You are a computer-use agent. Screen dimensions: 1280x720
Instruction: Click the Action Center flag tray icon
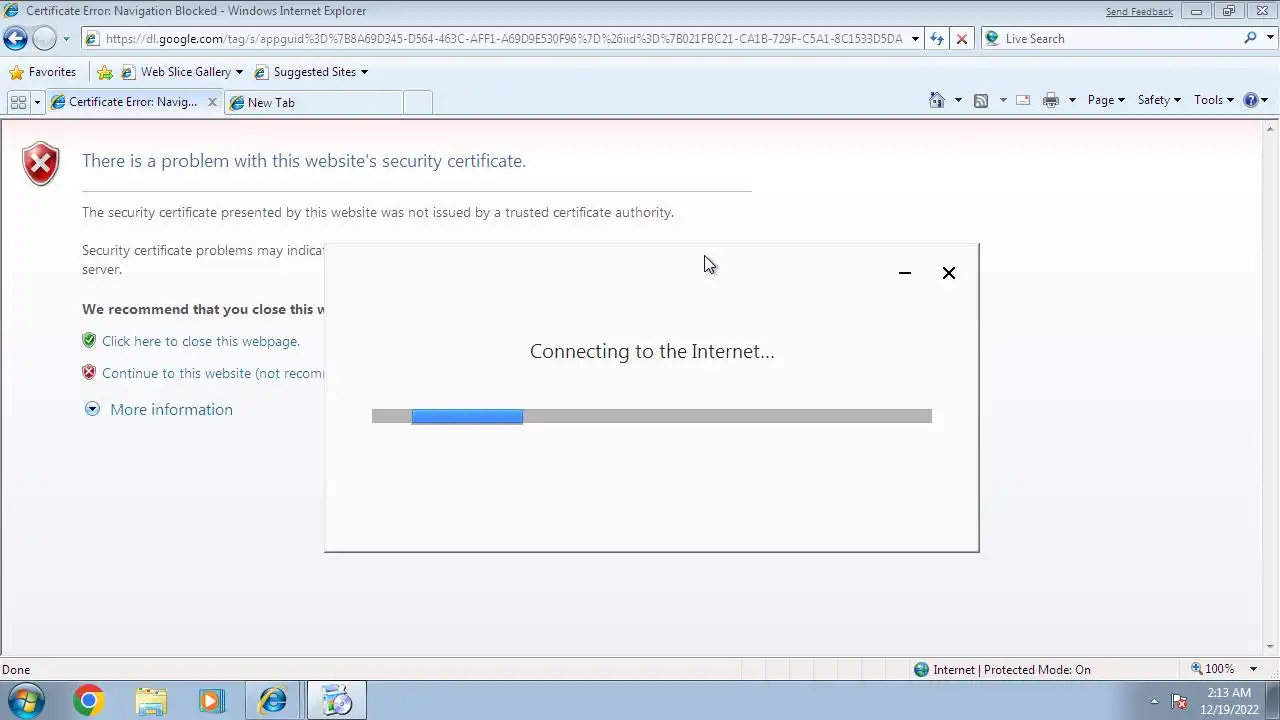[x=1179, y=702]
